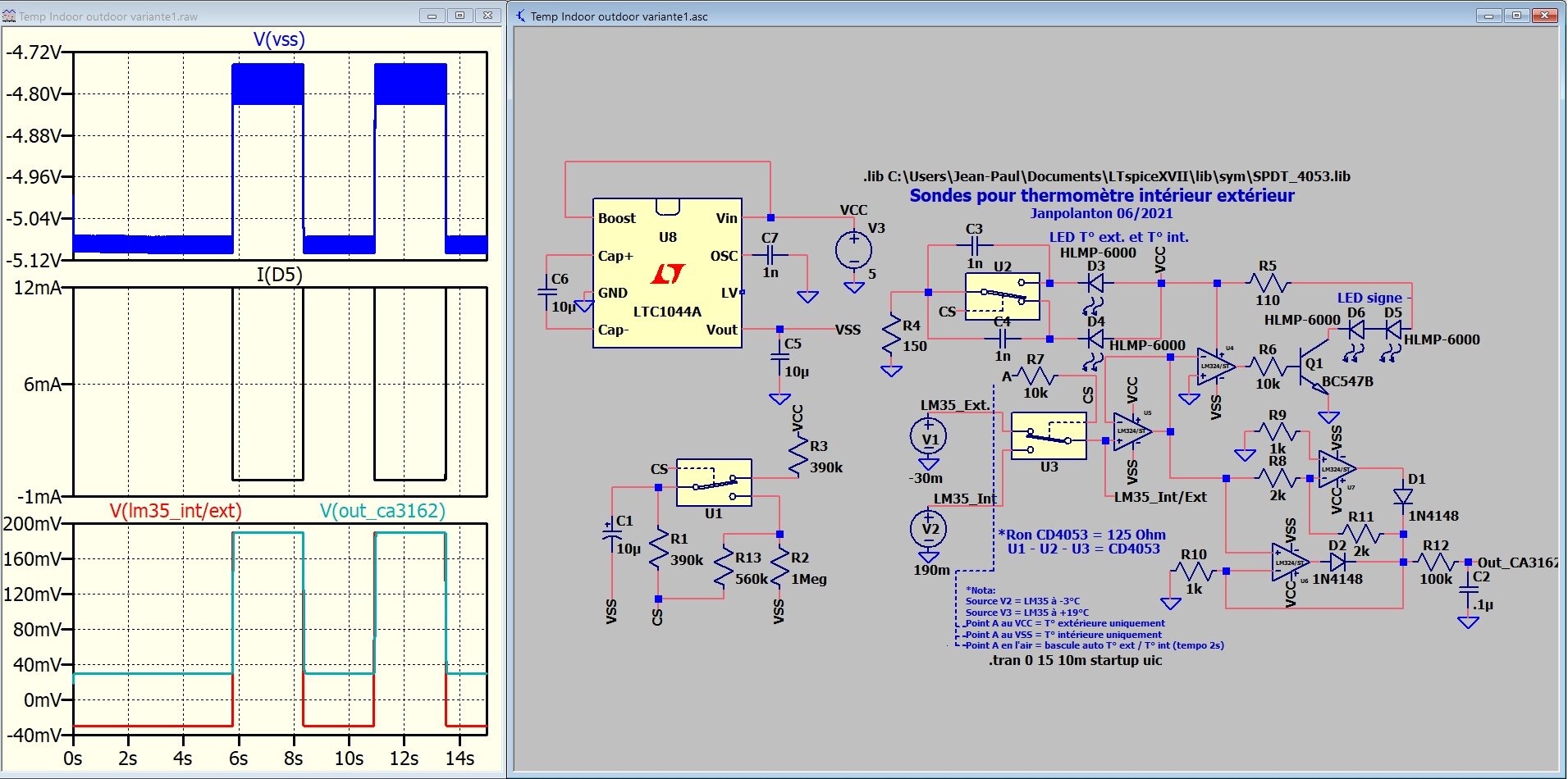This screenshot has width=1568, height=779.
Task: Click the U3 switch symbol
Action: point(1049,435)
